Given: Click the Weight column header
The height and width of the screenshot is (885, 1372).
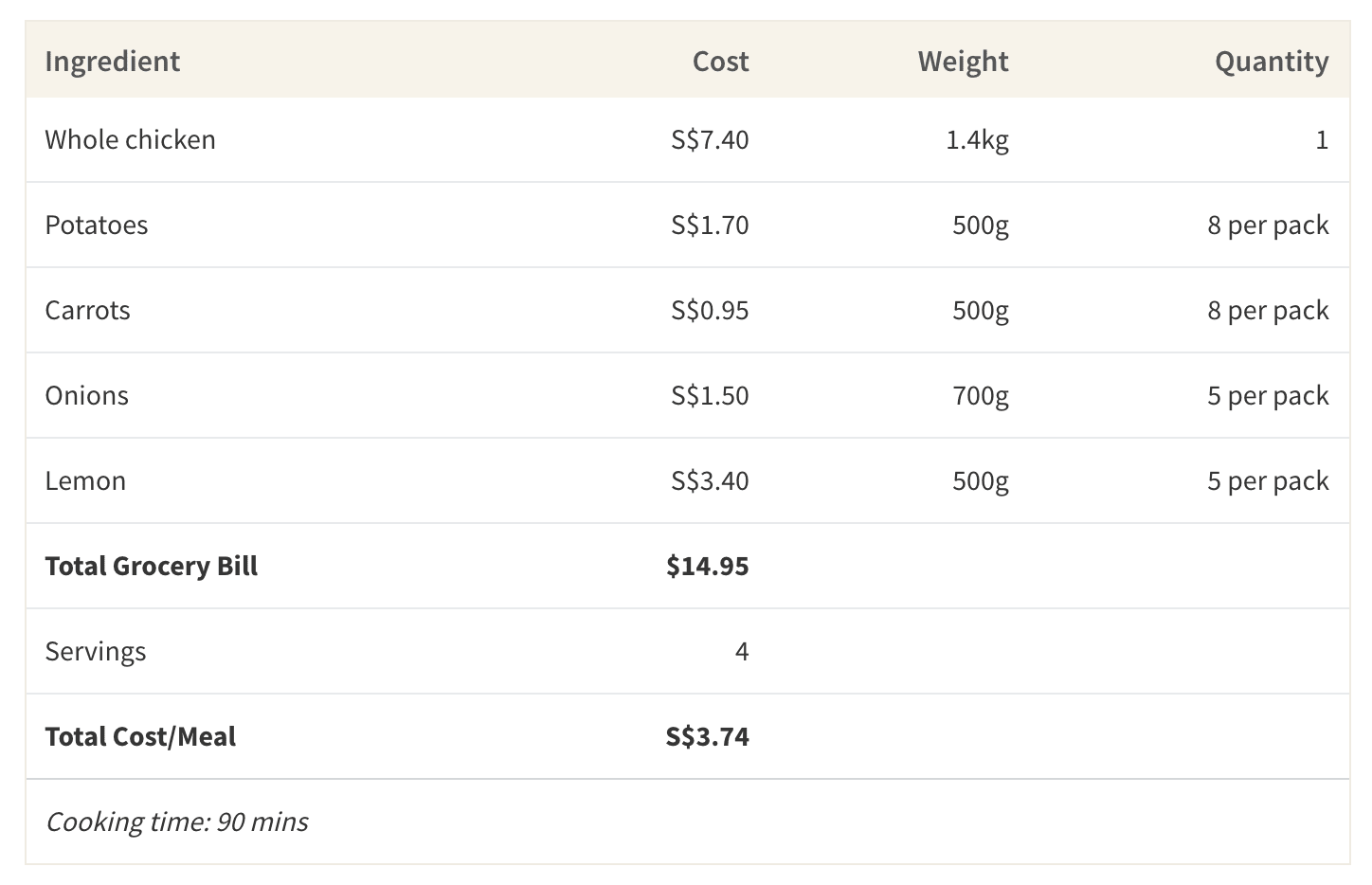Looking at the screenshot, I should point(963,62).
